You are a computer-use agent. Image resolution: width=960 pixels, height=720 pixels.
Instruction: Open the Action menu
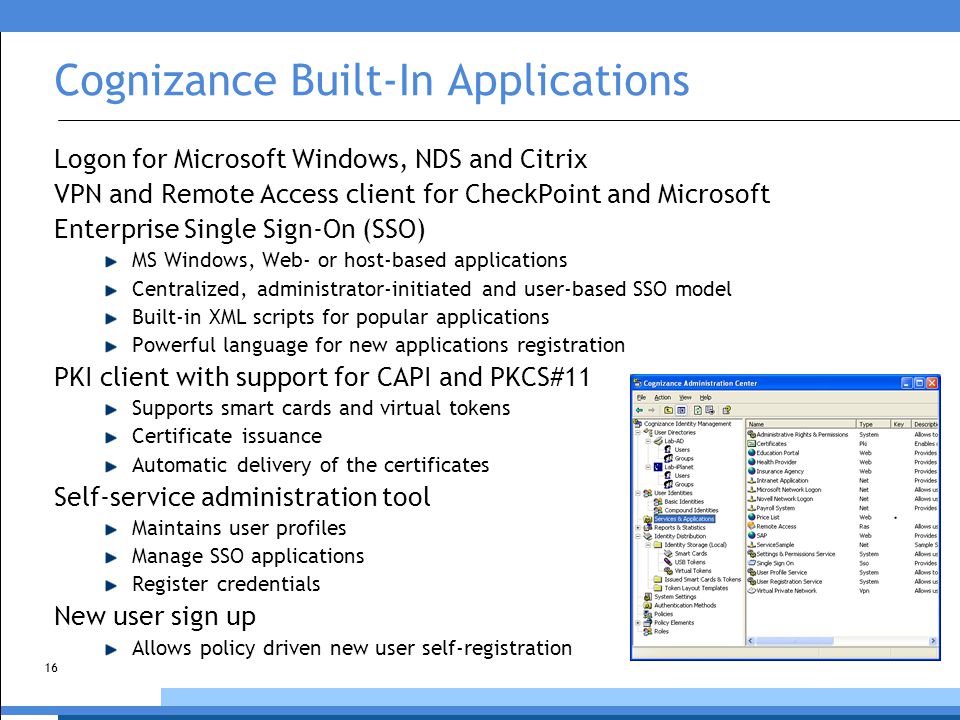663,397
